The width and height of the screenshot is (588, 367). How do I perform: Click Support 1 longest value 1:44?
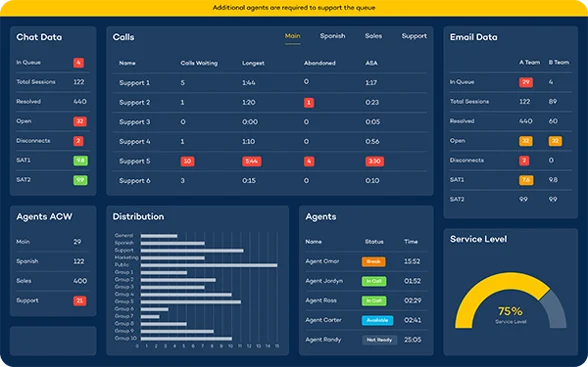(x=249, y=83)
